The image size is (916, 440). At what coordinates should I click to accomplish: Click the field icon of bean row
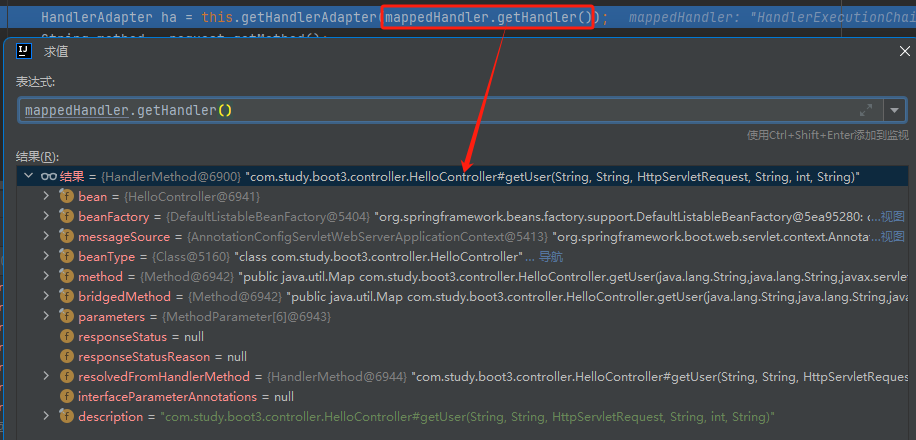pos(67,197)
